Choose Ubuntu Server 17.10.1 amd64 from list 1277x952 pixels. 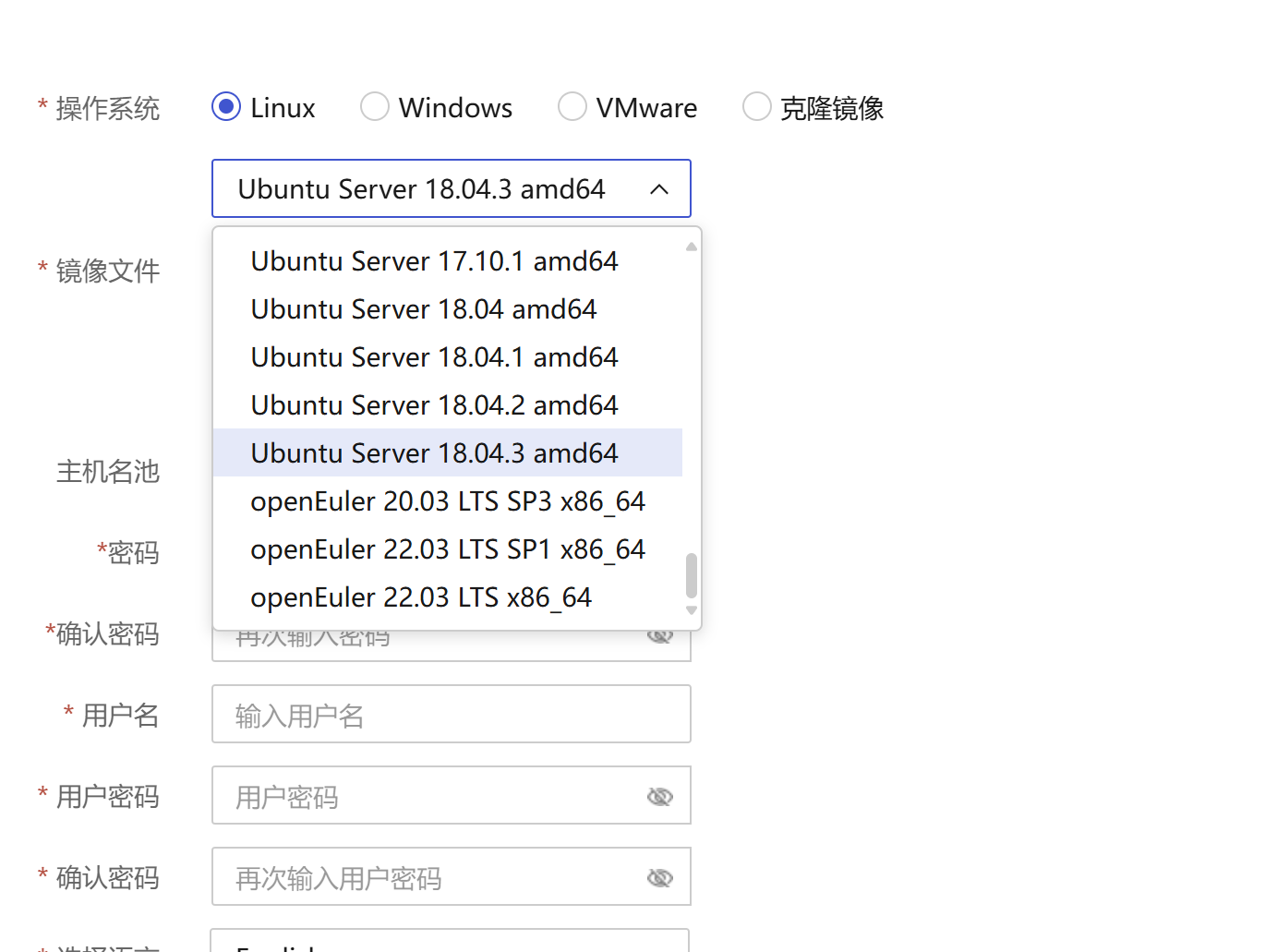pos(434,261)
